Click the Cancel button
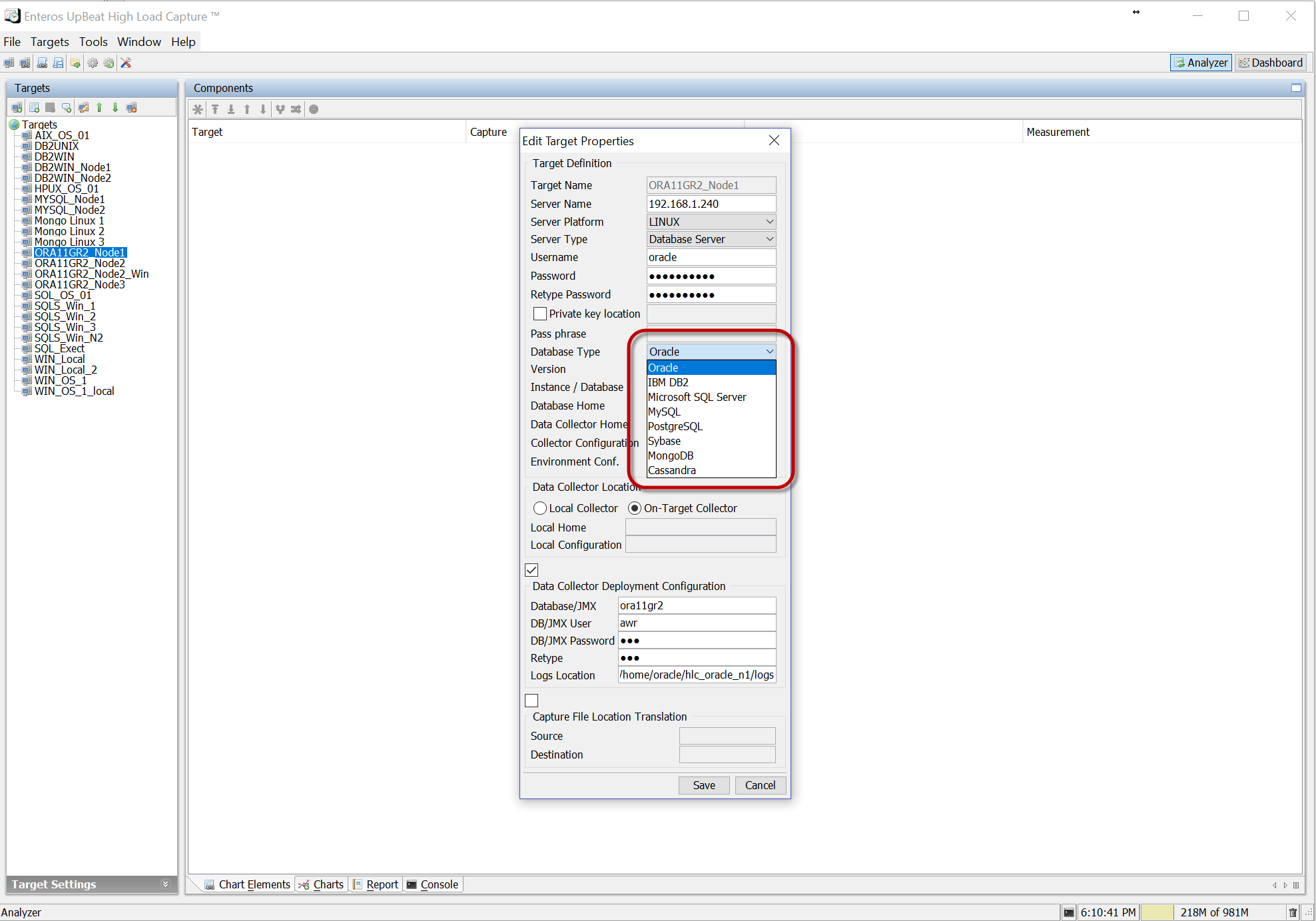The height and width of the screenshot is (921, 1316). [760, 785]
